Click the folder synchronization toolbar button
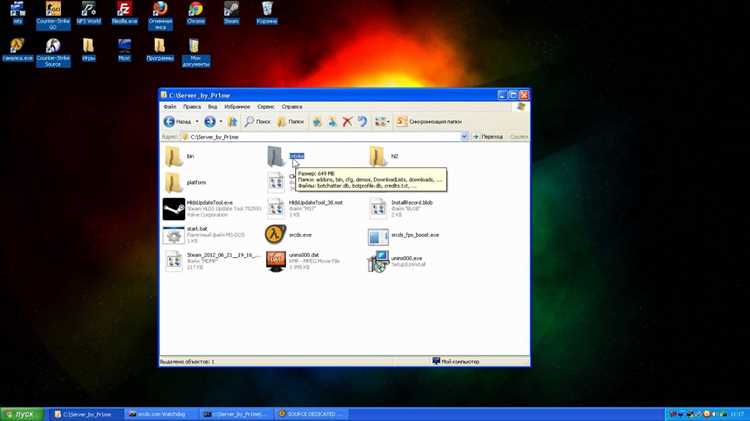750x421 pixels. pyautogui.click(x=429, y=122)
